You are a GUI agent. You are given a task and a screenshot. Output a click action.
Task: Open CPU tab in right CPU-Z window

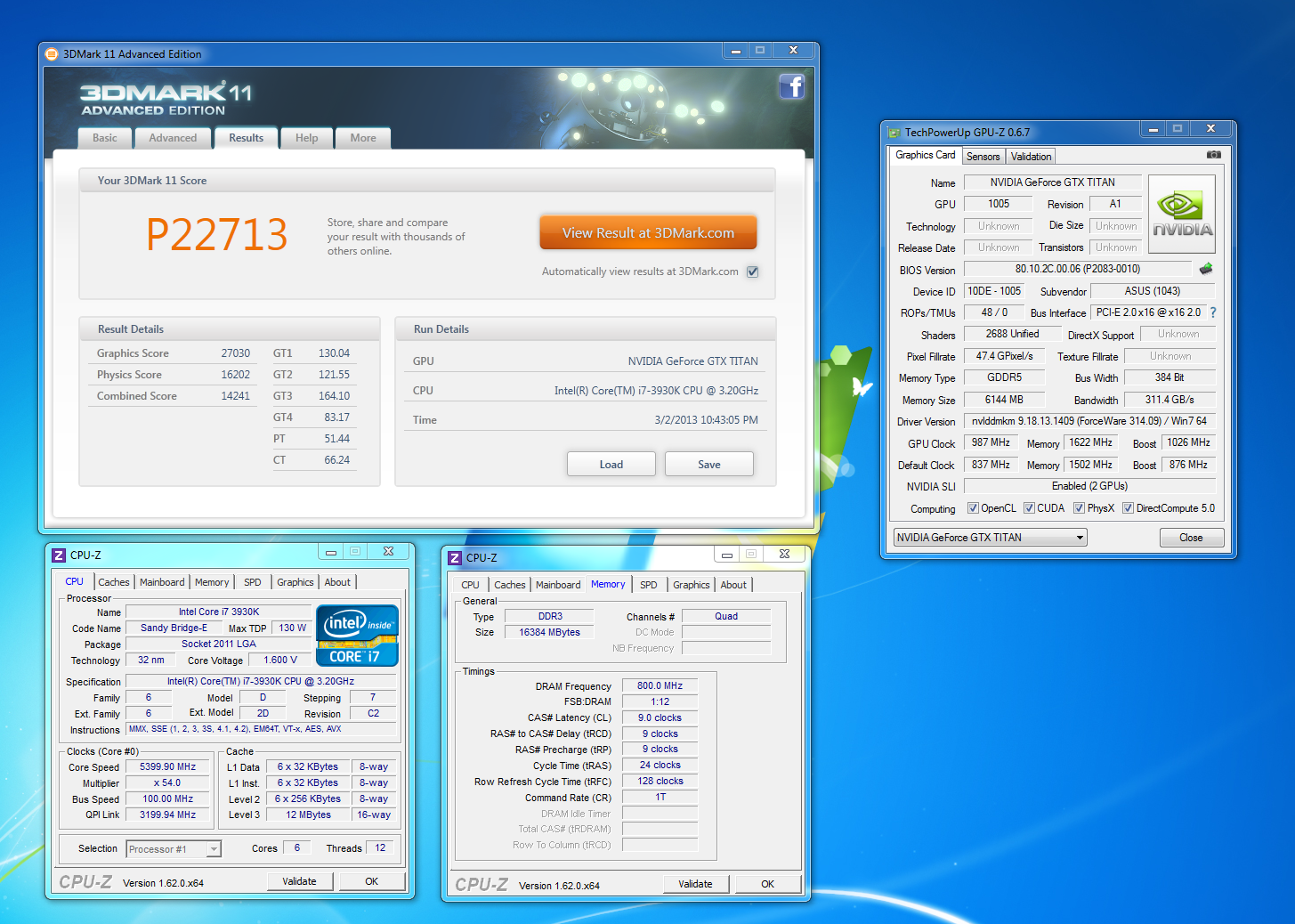tap(470, 585)
